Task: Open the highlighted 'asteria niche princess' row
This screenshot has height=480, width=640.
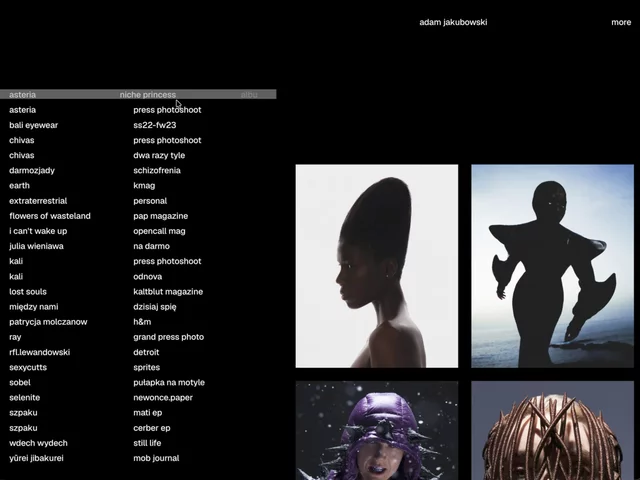Action: click(x=138, y=94)
